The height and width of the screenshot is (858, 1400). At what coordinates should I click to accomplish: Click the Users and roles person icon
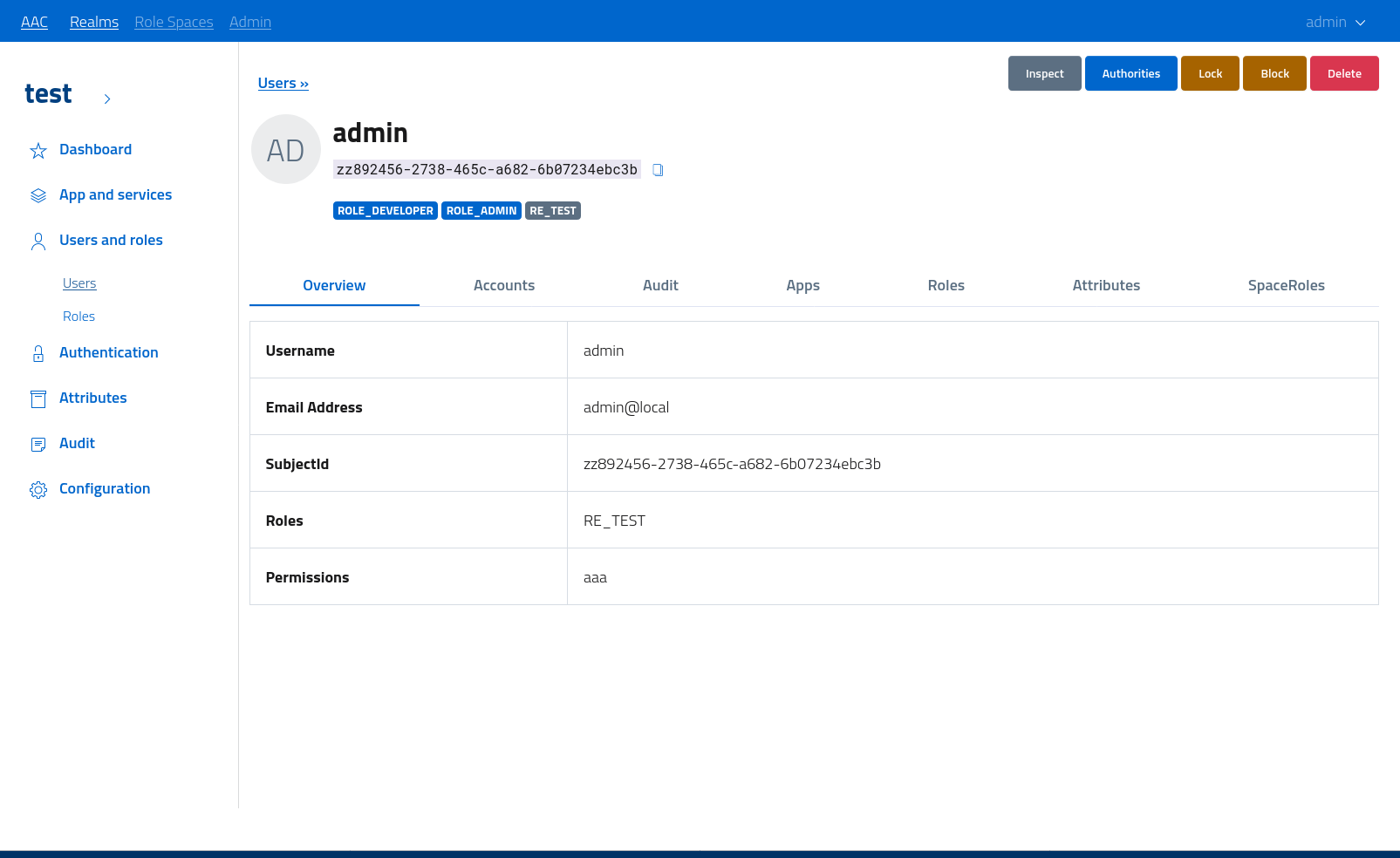point(38,242)
